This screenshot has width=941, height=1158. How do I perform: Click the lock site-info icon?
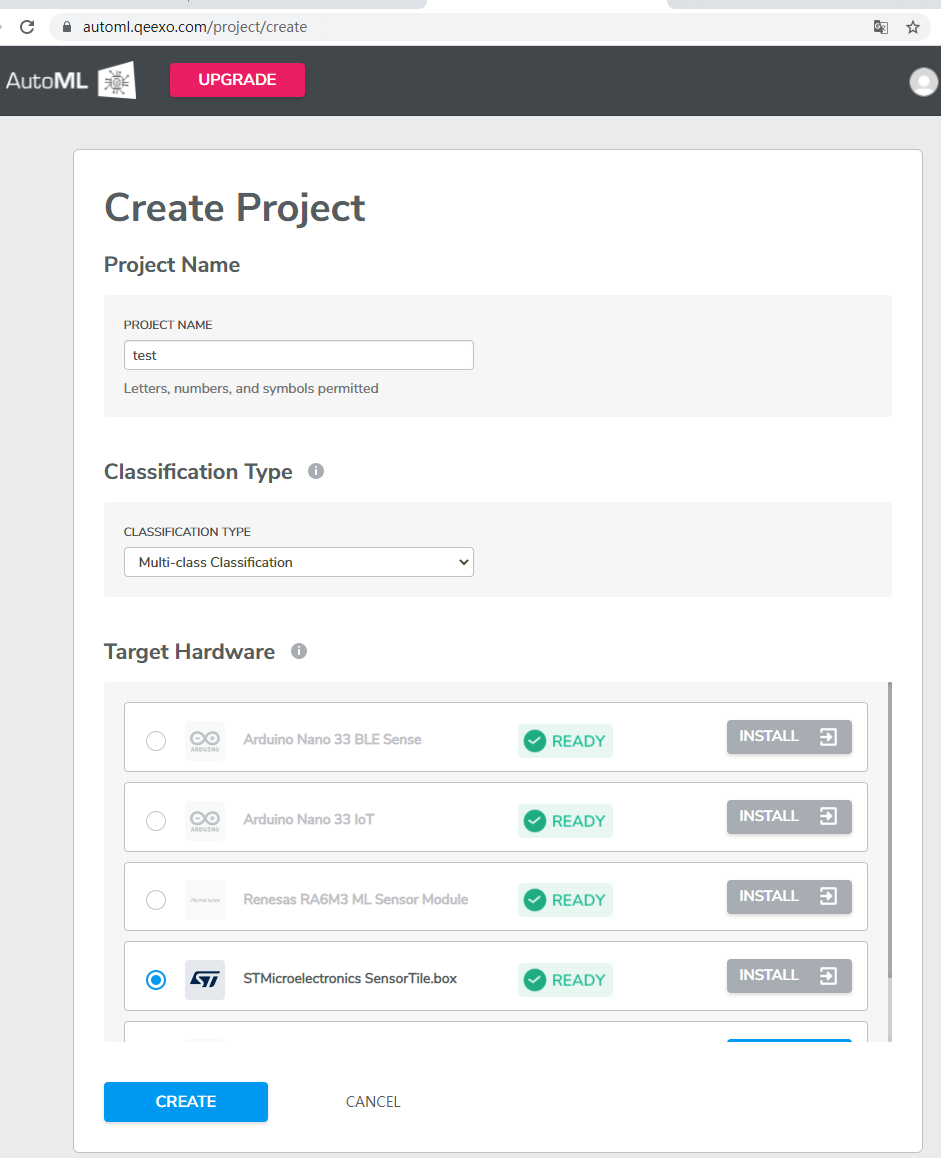click(x=67, y=27)
